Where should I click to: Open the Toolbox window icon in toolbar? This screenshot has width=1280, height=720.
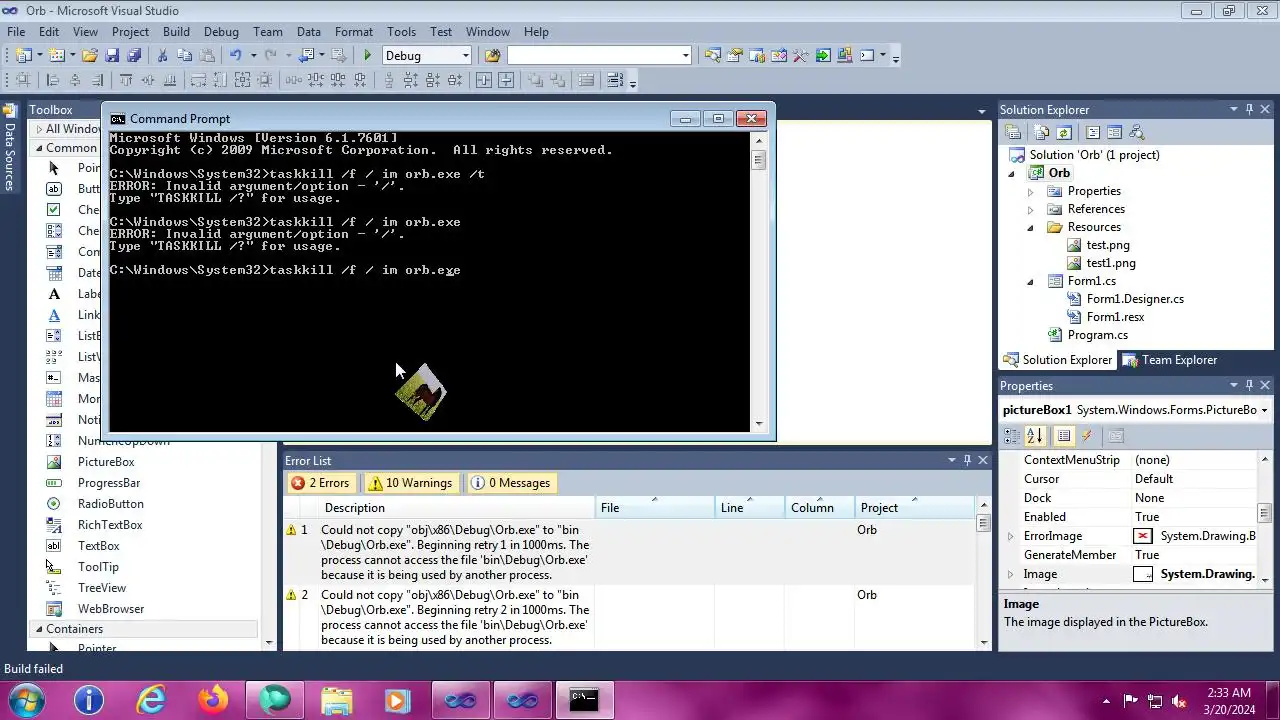pyautogui.click(x=800, y=56)
